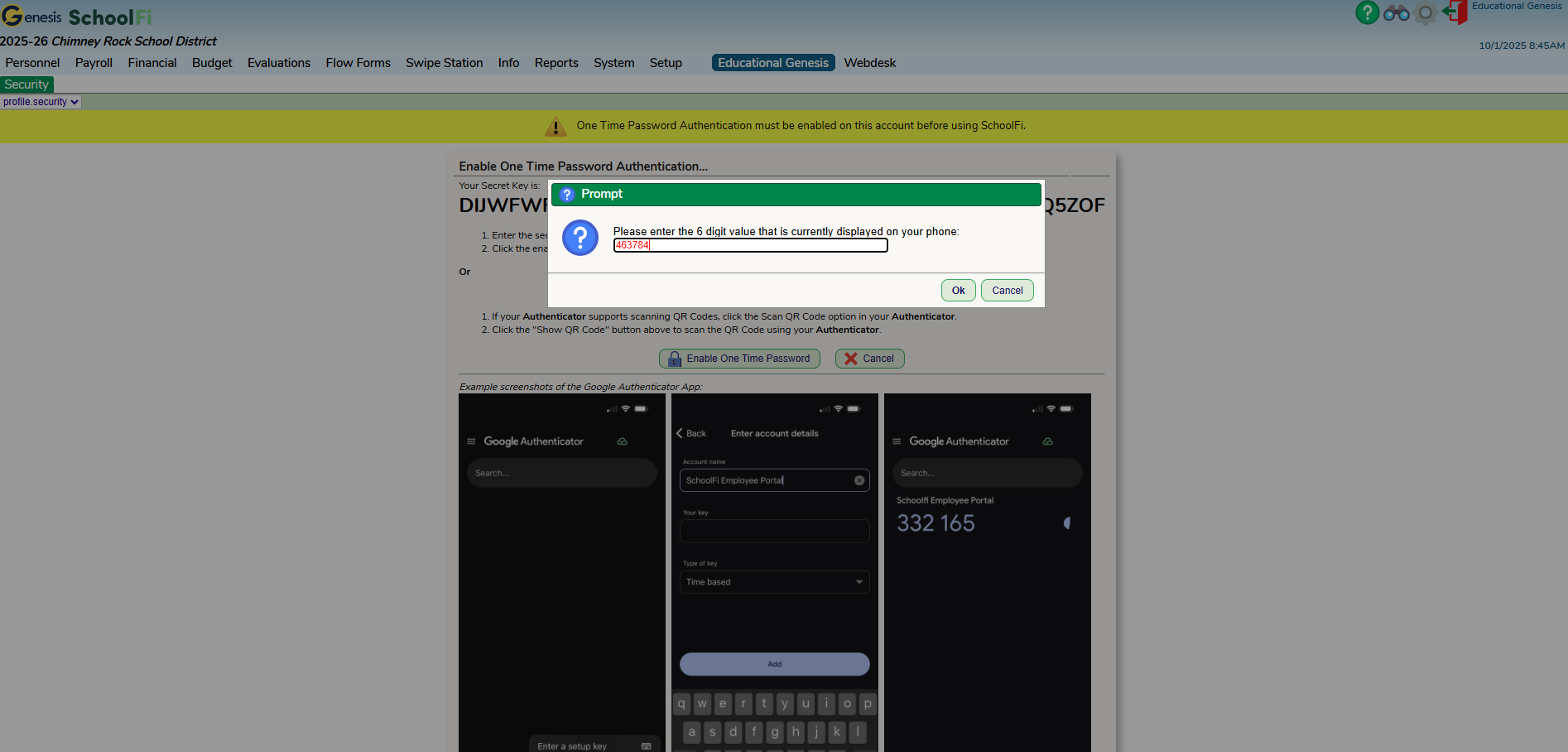
Task: Click the Enter account details screenshot
Action: (774, 573)
